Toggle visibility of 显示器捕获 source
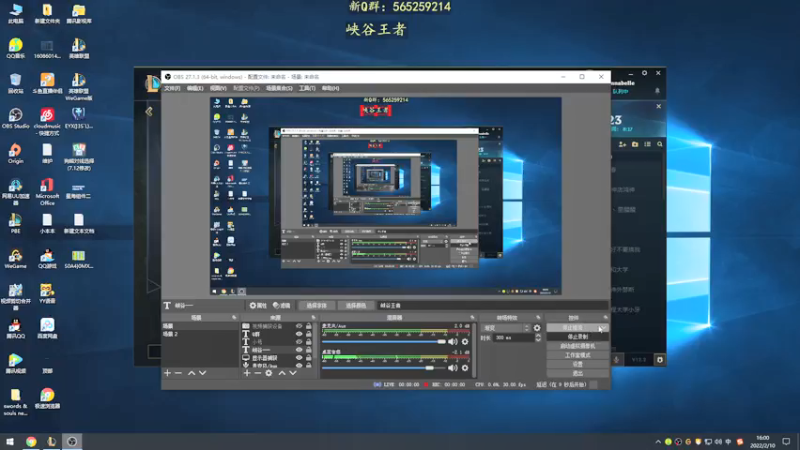800x450 pixels. 299,358
